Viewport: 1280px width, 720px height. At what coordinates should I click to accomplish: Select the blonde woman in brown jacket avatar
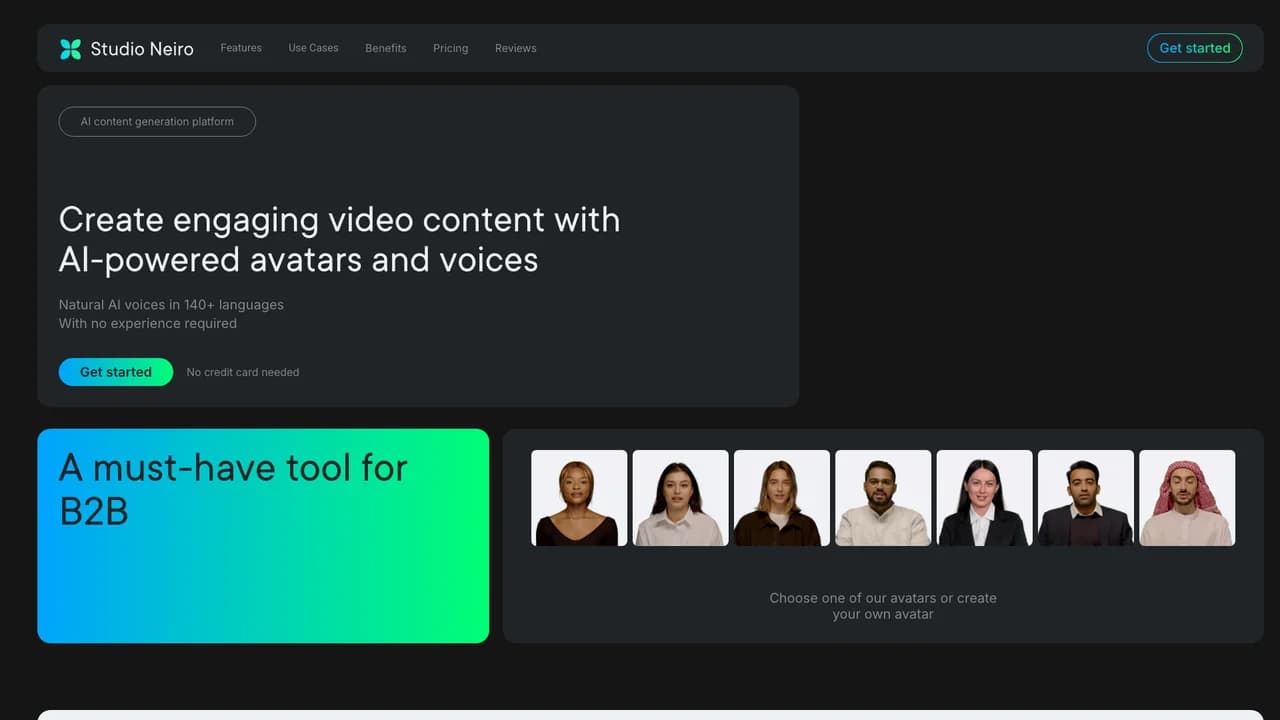[782, 498]
